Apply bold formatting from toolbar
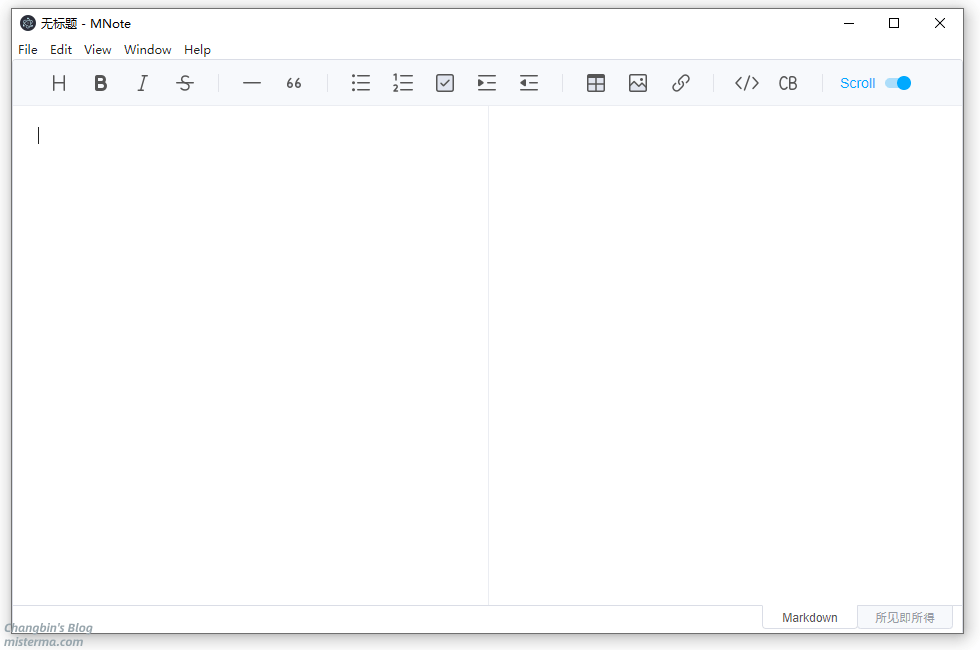This screenshot has height=650, width=980. click(x=101, y=83)
